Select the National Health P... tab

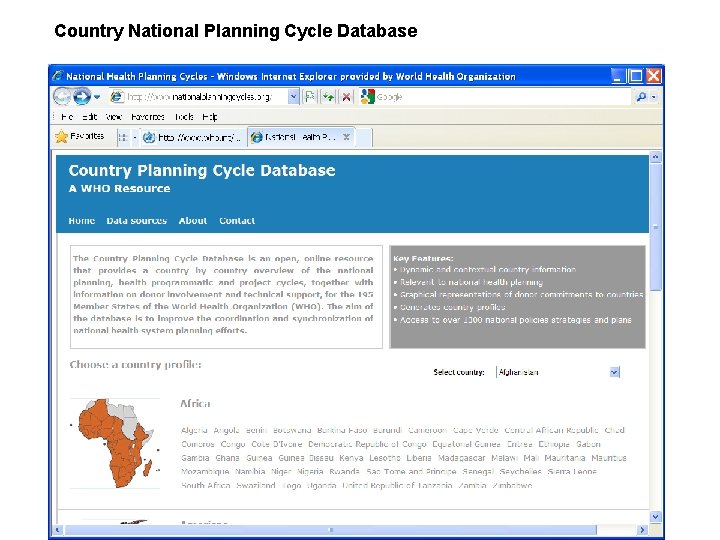295,137
